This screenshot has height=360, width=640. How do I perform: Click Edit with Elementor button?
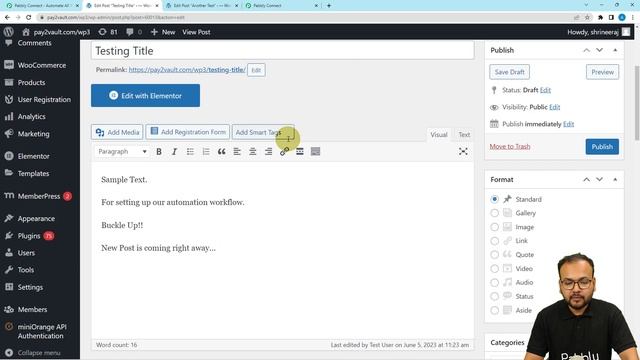coord(145,96)
